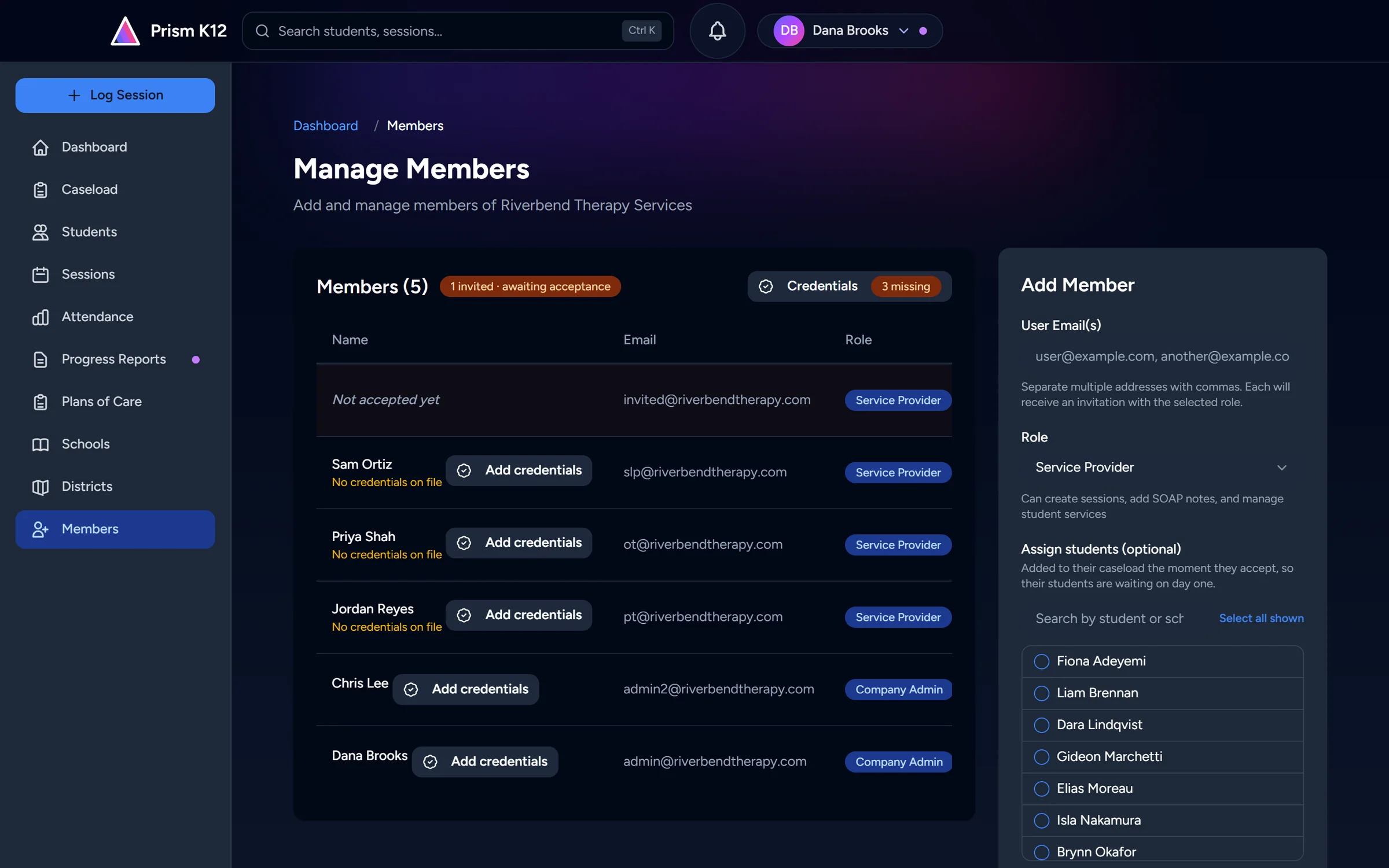Select the Elias Moreau radio circle
1389x868 pixels.
pos(1041,789)
